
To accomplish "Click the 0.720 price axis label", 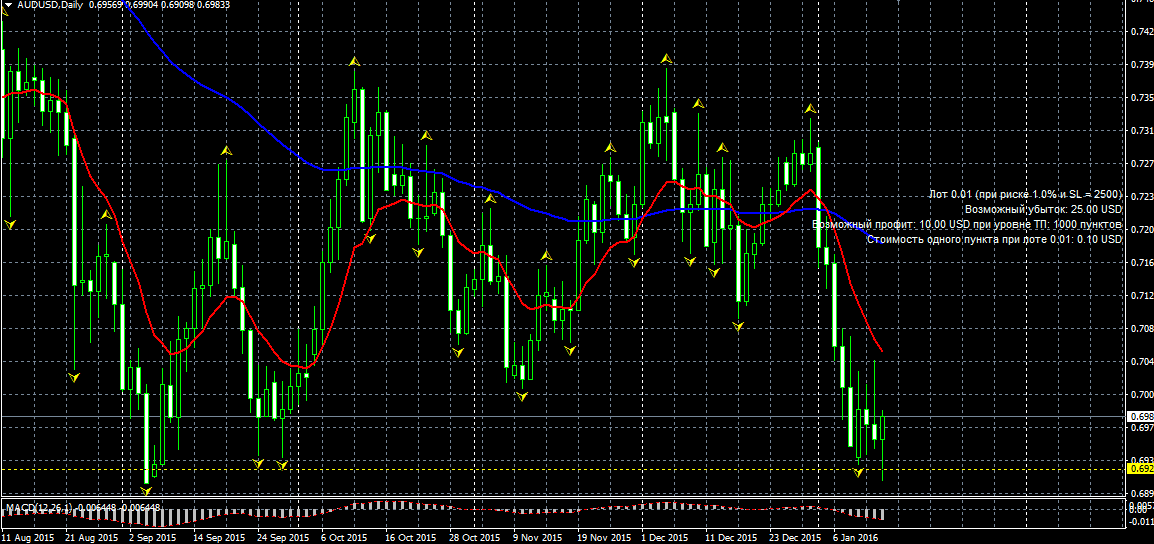I will (x=1141, y=230).
